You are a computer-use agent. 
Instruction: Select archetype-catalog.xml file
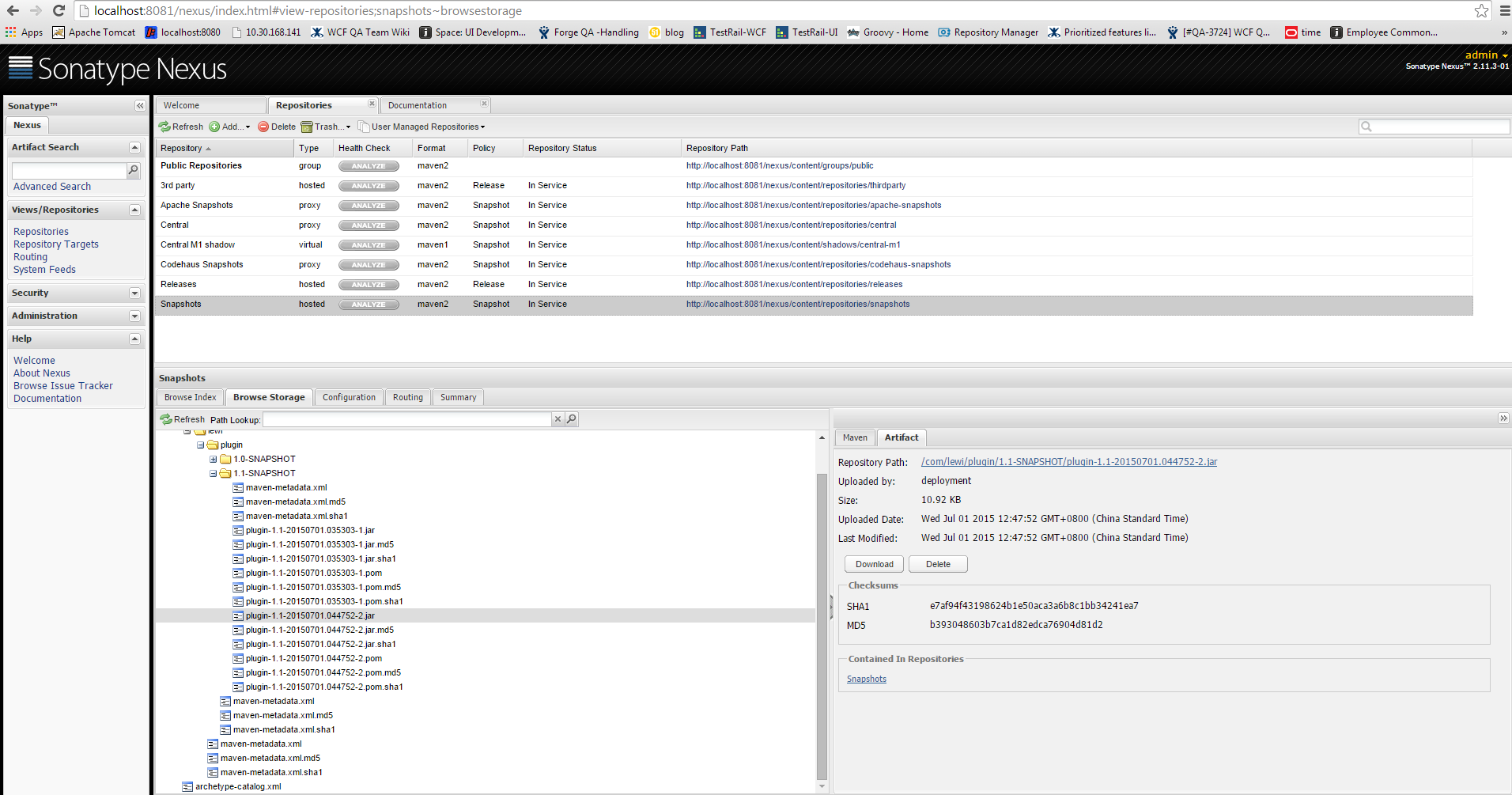point(238,787)
